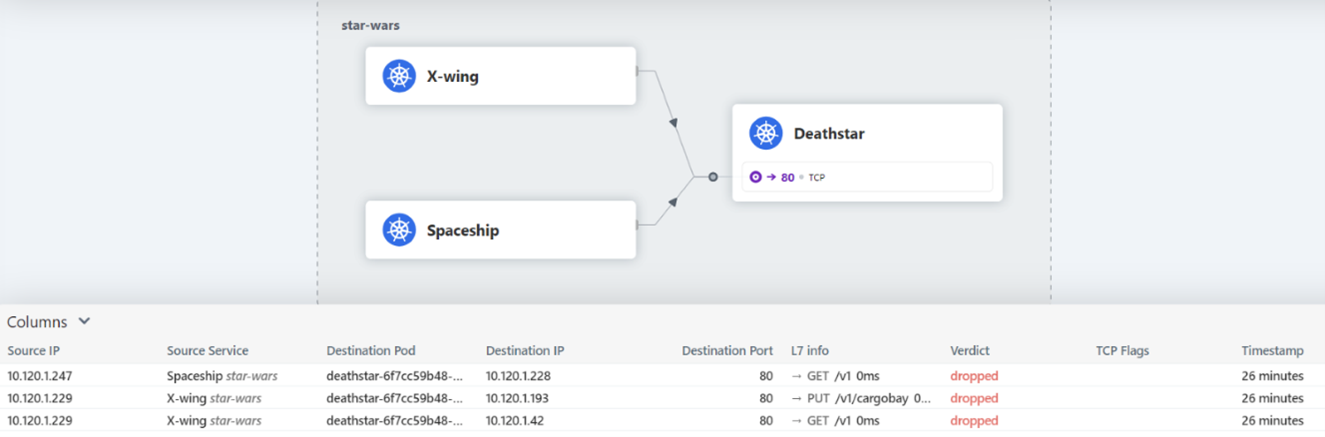Click the connector junction dot before Deathstar
This screenshot has width=1325, height=437.
(x=713, y=177)
